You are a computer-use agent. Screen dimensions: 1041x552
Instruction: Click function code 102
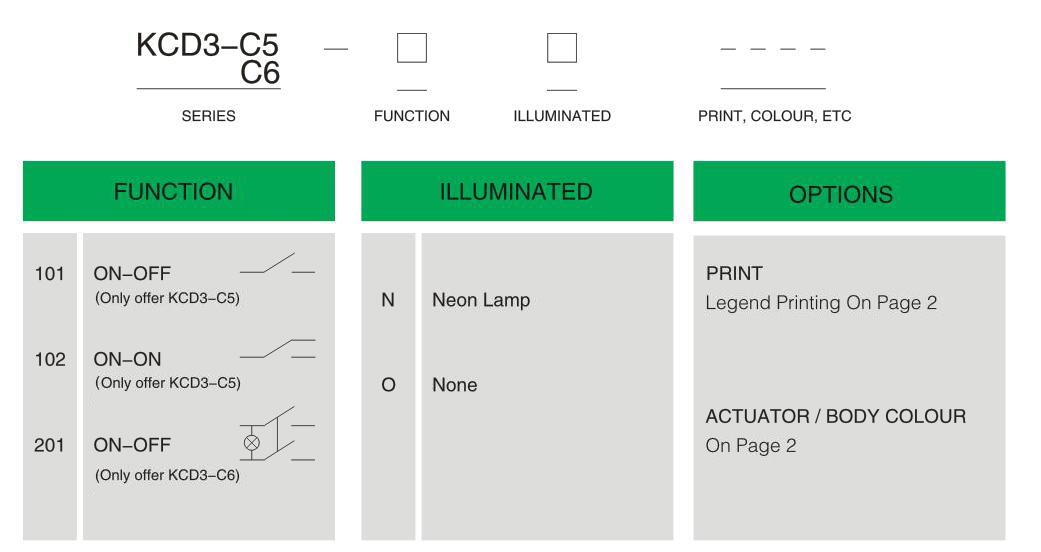(50, 359)
